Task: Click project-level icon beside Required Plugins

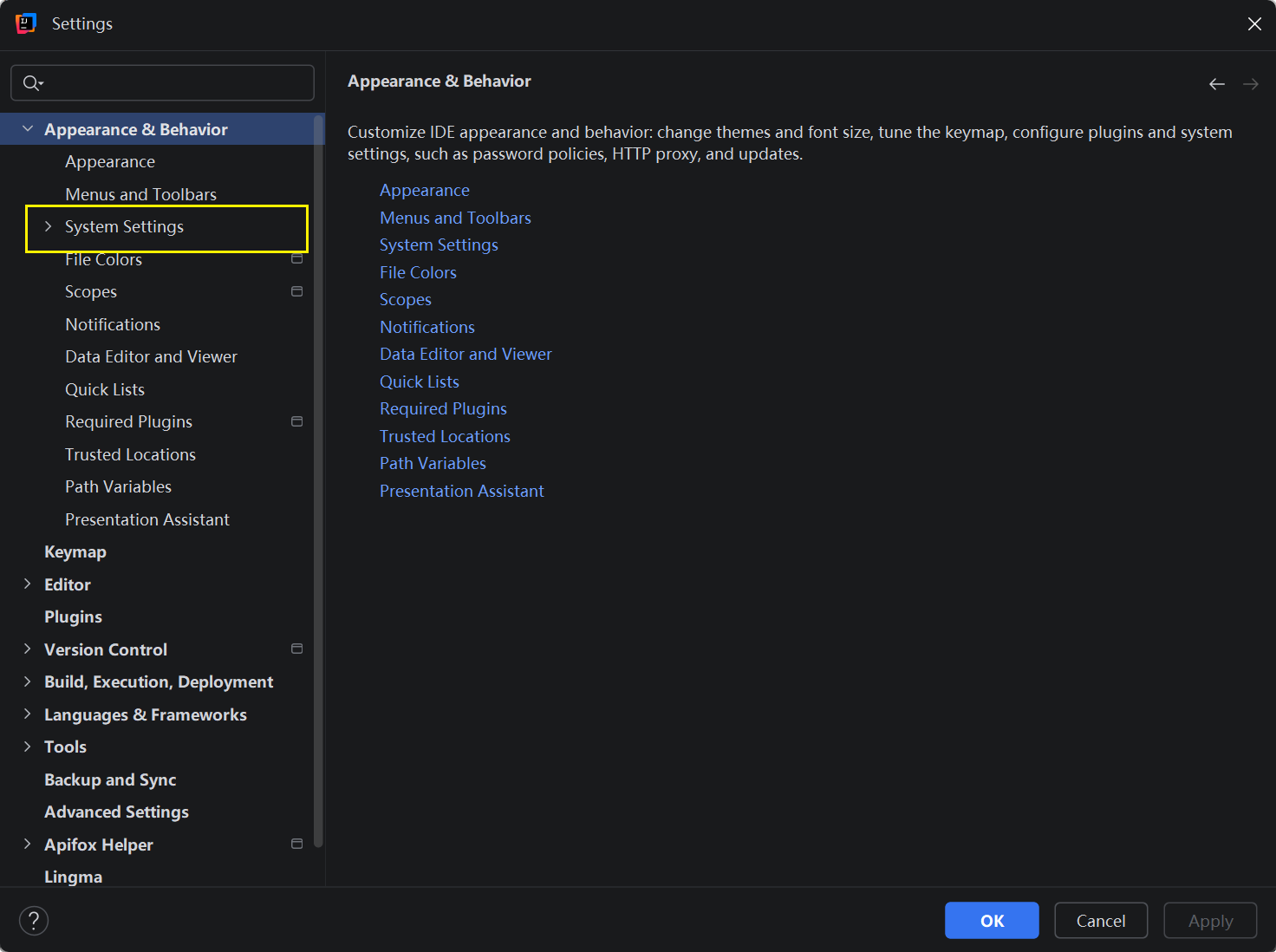Action: click(296, 422)
